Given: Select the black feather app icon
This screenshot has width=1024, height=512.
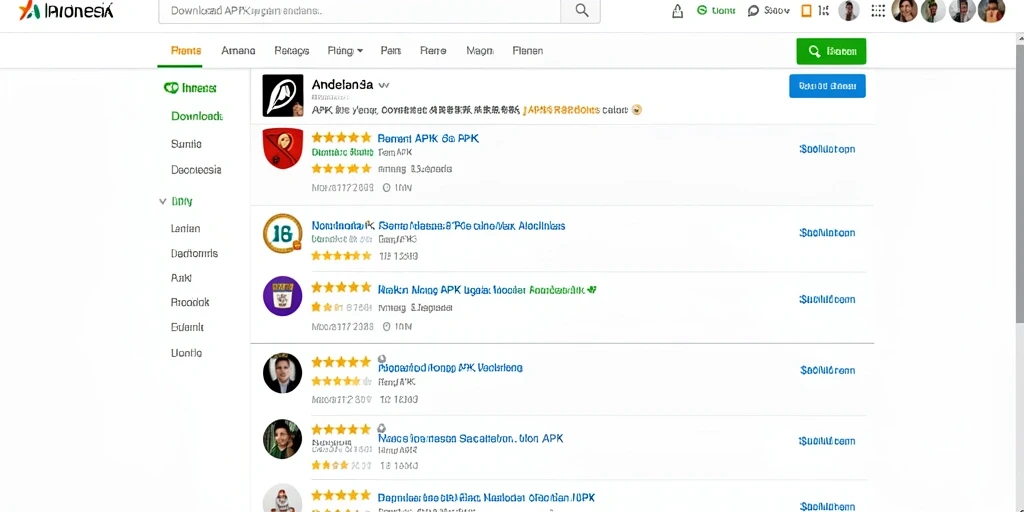Looking at the screenshot, I should (283, 95).
